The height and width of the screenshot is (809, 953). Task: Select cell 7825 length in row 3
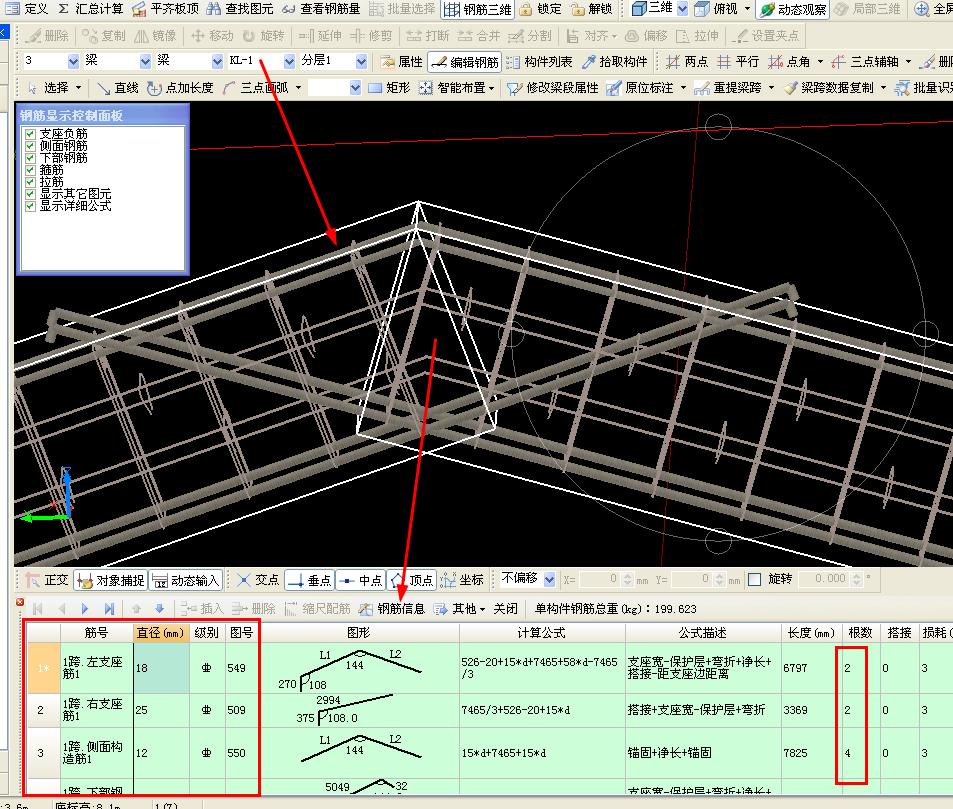pyautogui.click(x=811, y=753)
